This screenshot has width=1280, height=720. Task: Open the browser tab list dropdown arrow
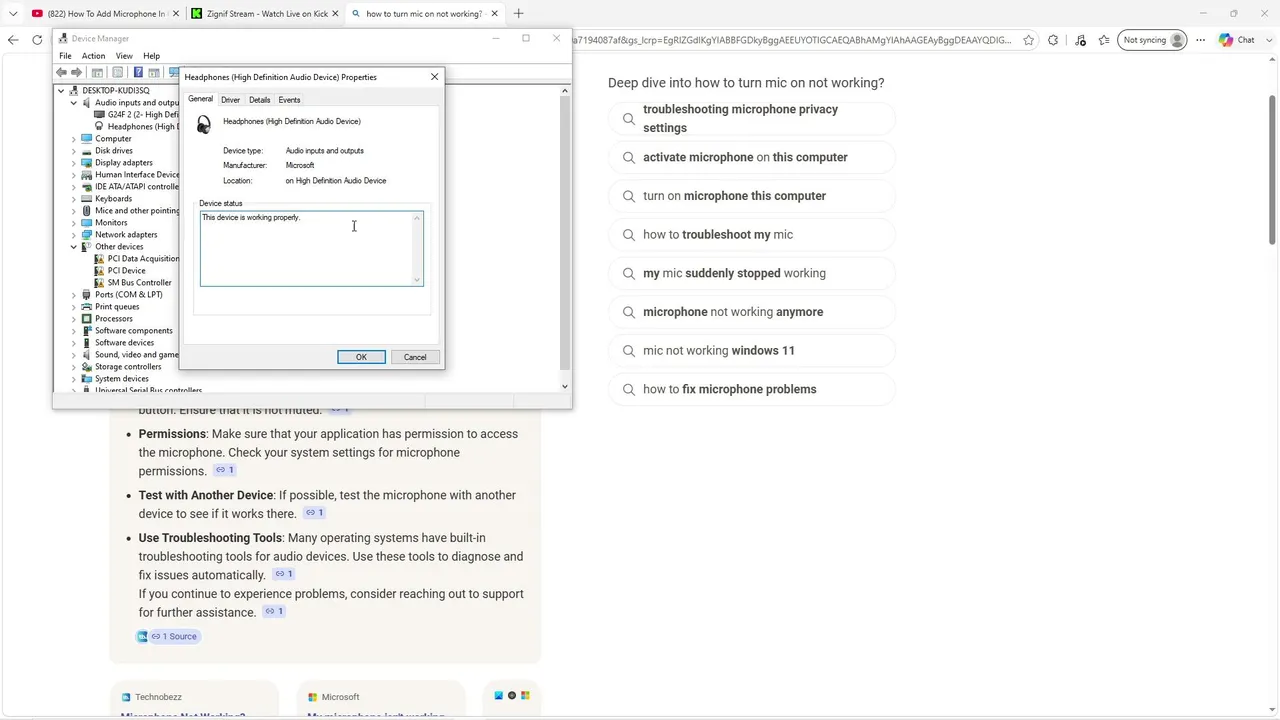pyautogui.click(x=13, y=14)
